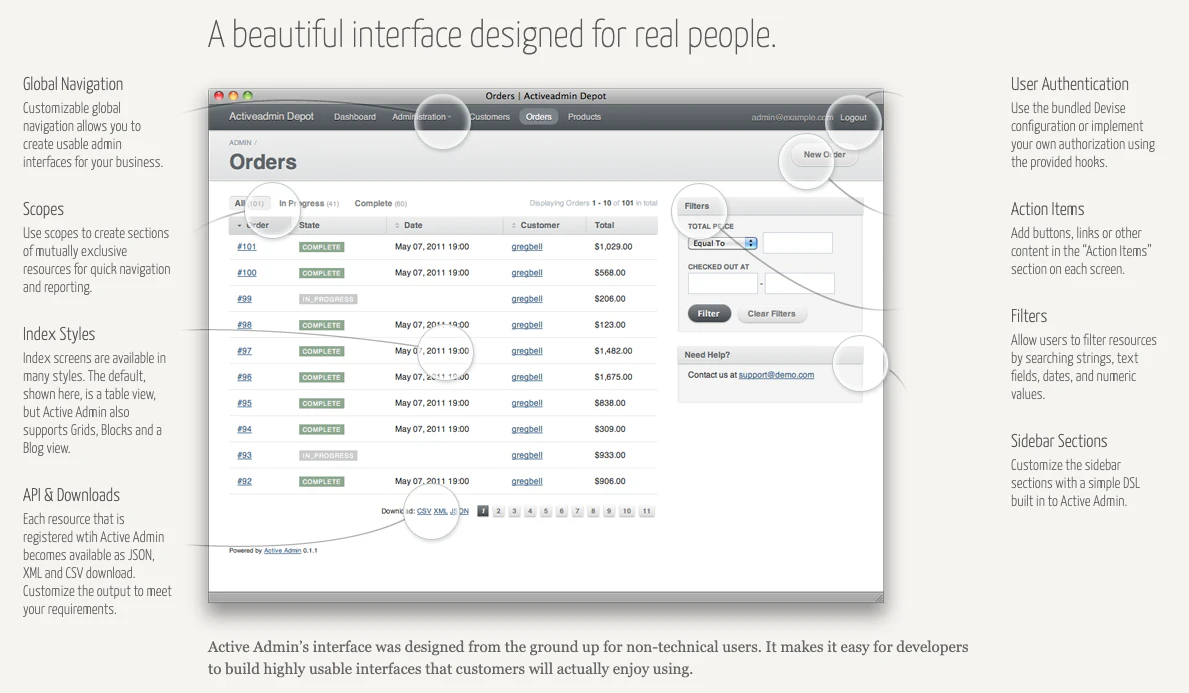Open the Dashboard menu item
1189x693 pixels.
[355, 117]
